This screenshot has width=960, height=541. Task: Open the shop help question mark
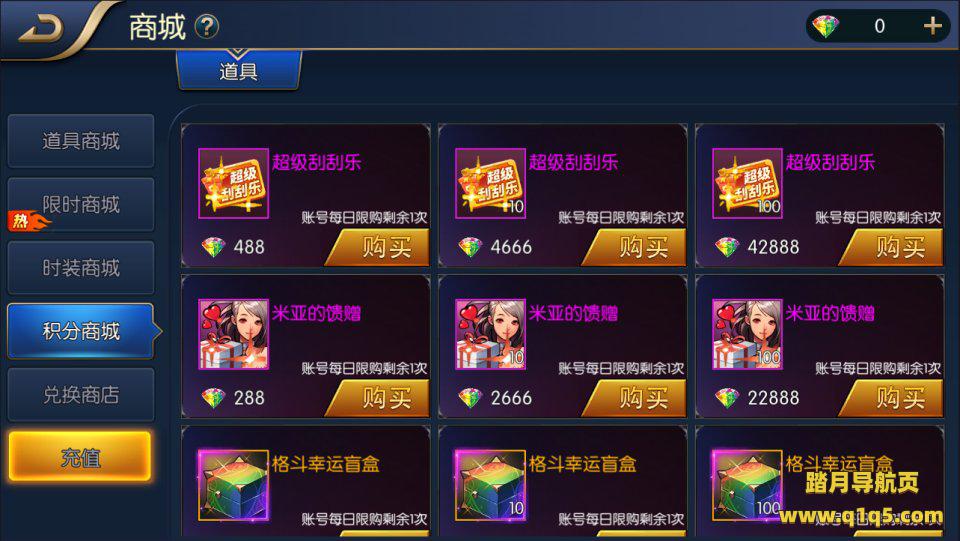206,26
